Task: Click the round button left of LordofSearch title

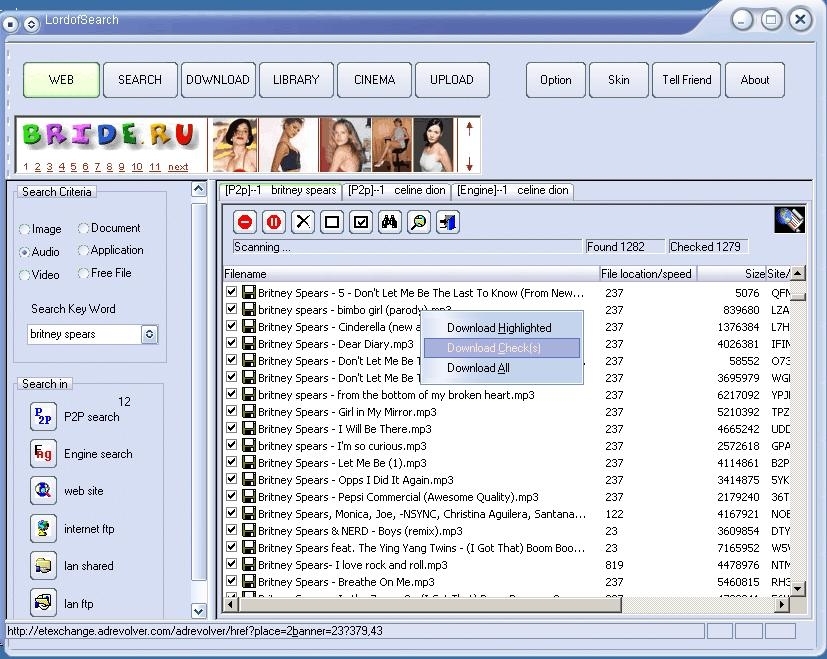Action: 10,24
